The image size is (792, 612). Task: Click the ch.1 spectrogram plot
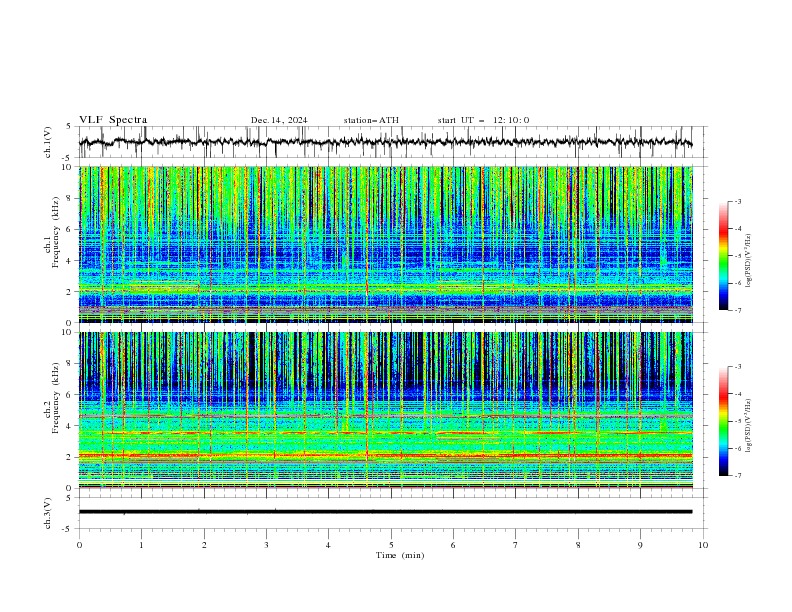click(386, 244)
